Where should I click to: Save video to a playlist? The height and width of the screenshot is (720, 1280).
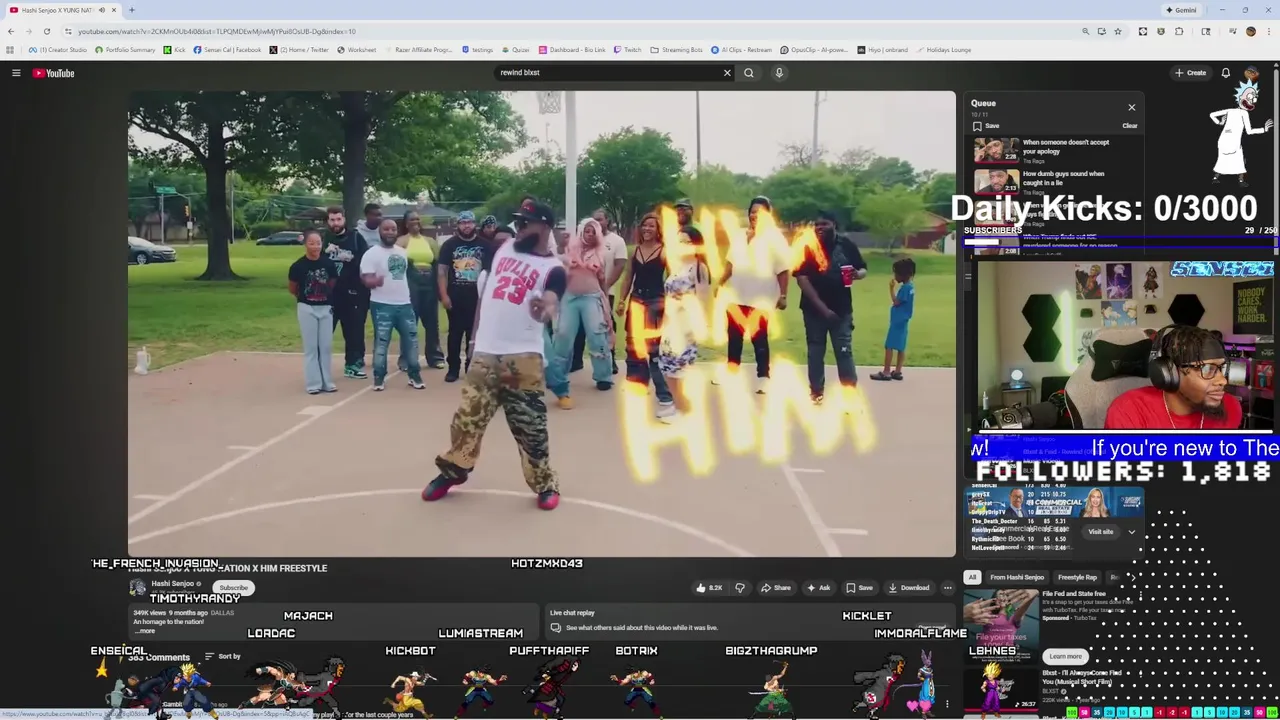(x=859, y=588)
